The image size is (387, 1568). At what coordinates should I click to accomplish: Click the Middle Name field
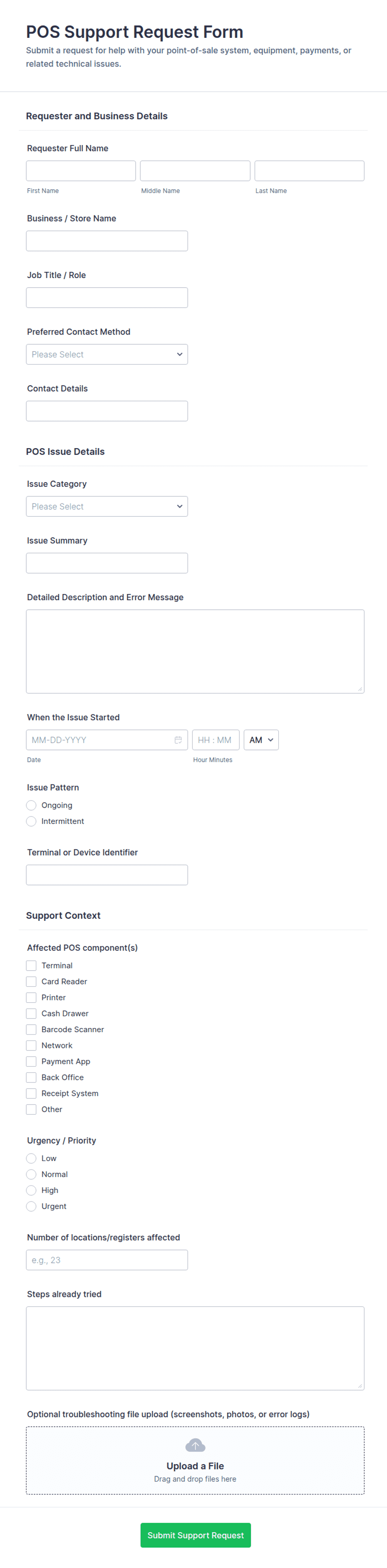(195, 171)
